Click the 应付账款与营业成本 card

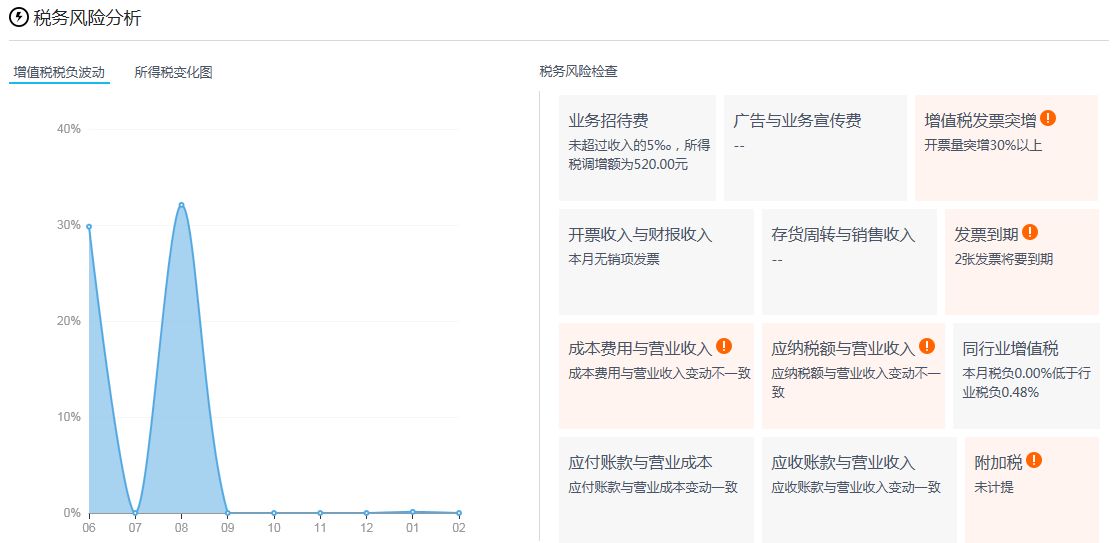tap(656, 489)
